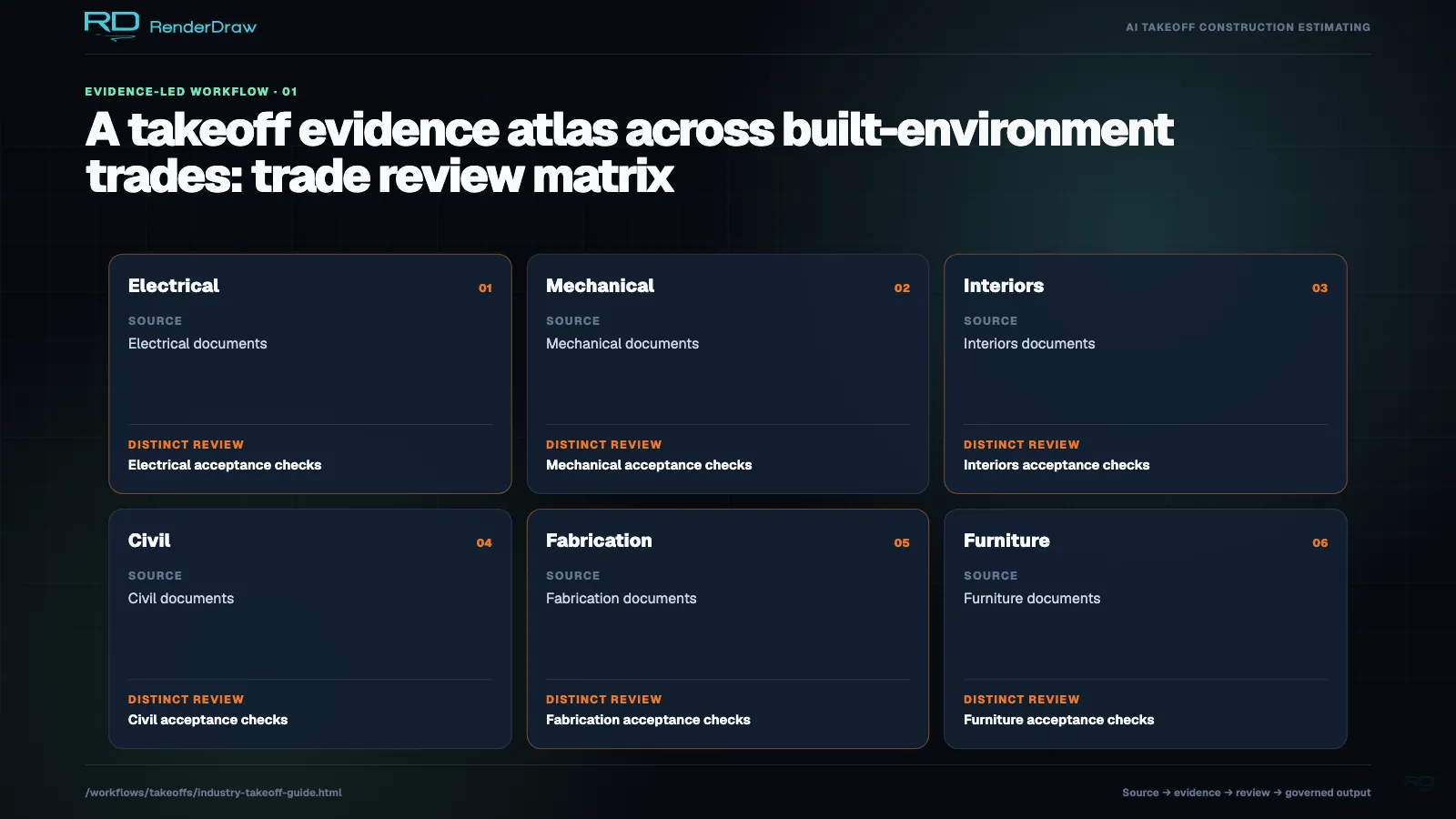This screenshot has height=819, width=1456.
Task: Click card number 01 on Electrical
Action: (x=485, y=288)
